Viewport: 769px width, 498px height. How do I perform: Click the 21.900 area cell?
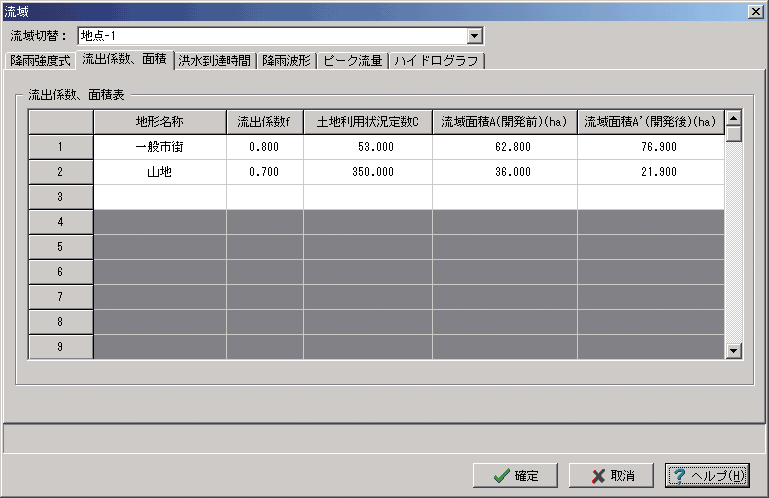pos(651,172)
